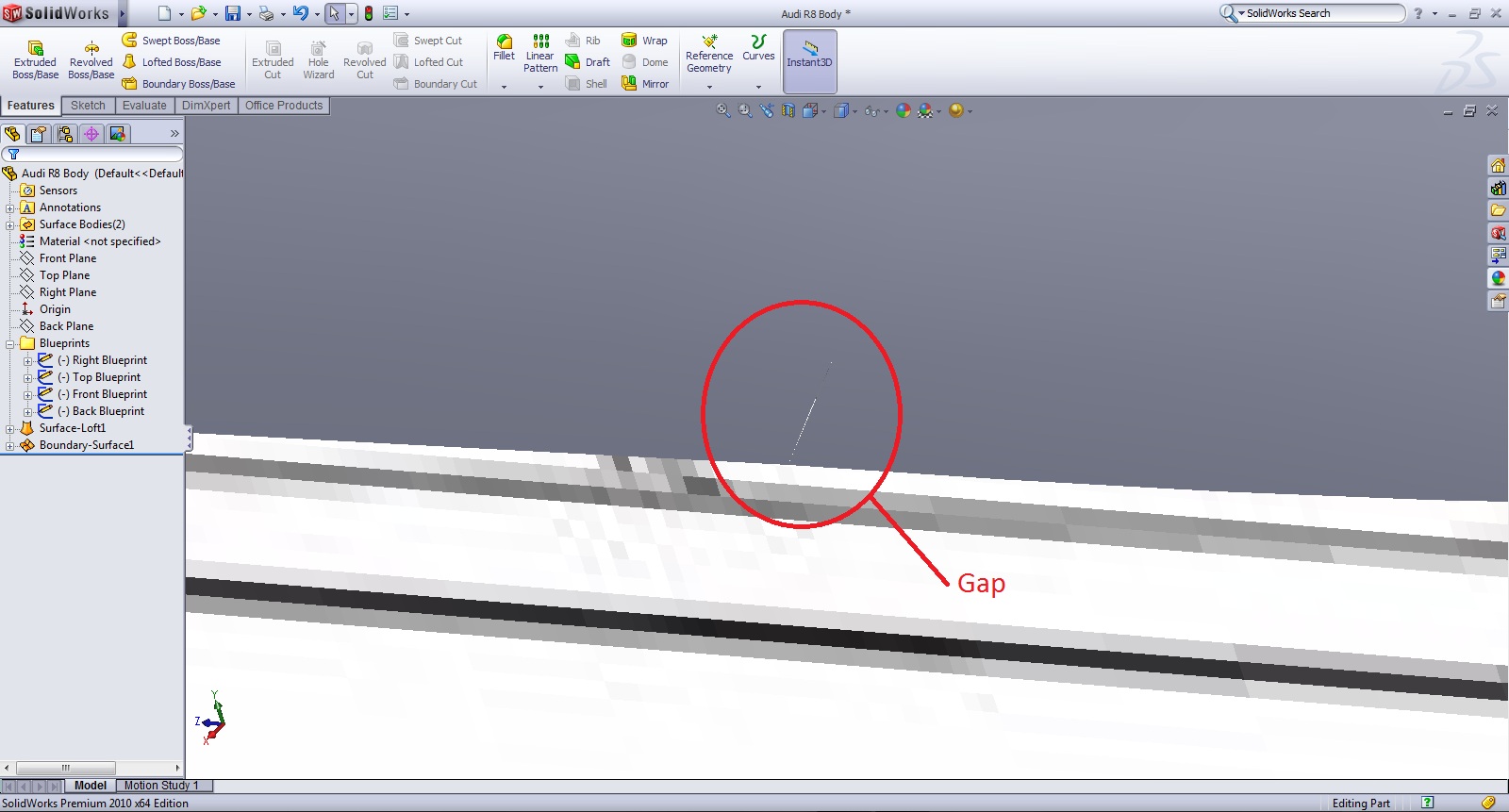
Task: Open the Linear Pattern tool
Action: tap(540, 53)
